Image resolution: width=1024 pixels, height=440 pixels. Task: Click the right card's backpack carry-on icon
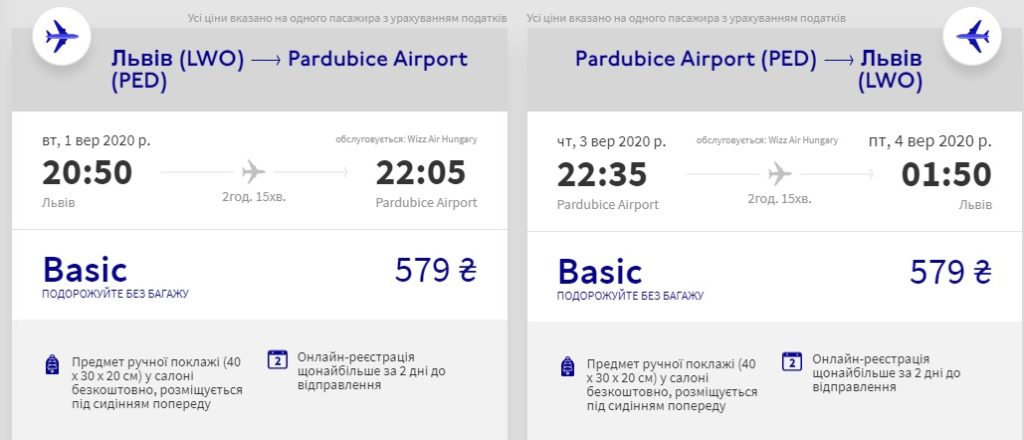(568, 365)
